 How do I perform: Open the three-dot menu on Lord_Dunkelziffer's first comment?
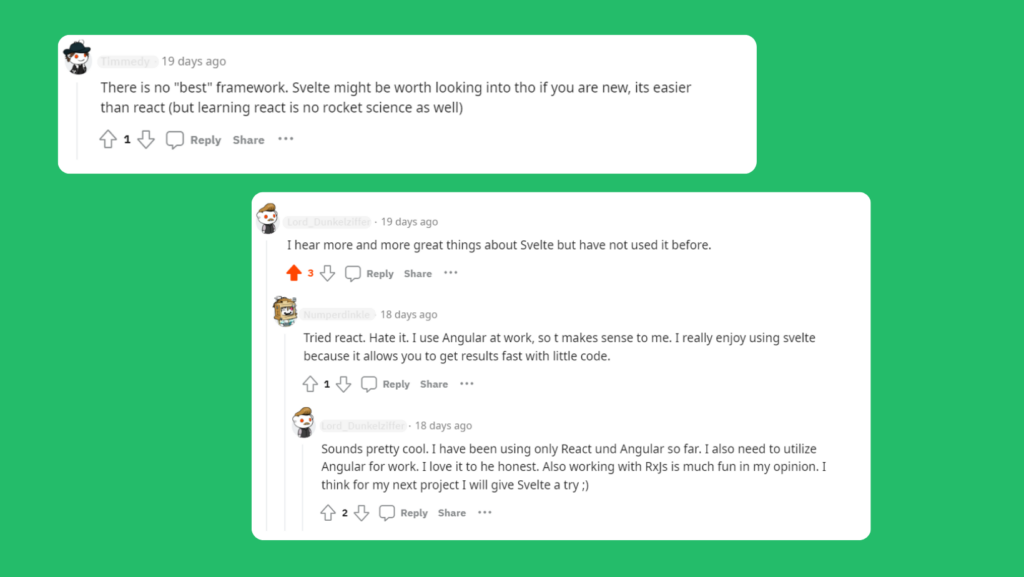(450, 272)
